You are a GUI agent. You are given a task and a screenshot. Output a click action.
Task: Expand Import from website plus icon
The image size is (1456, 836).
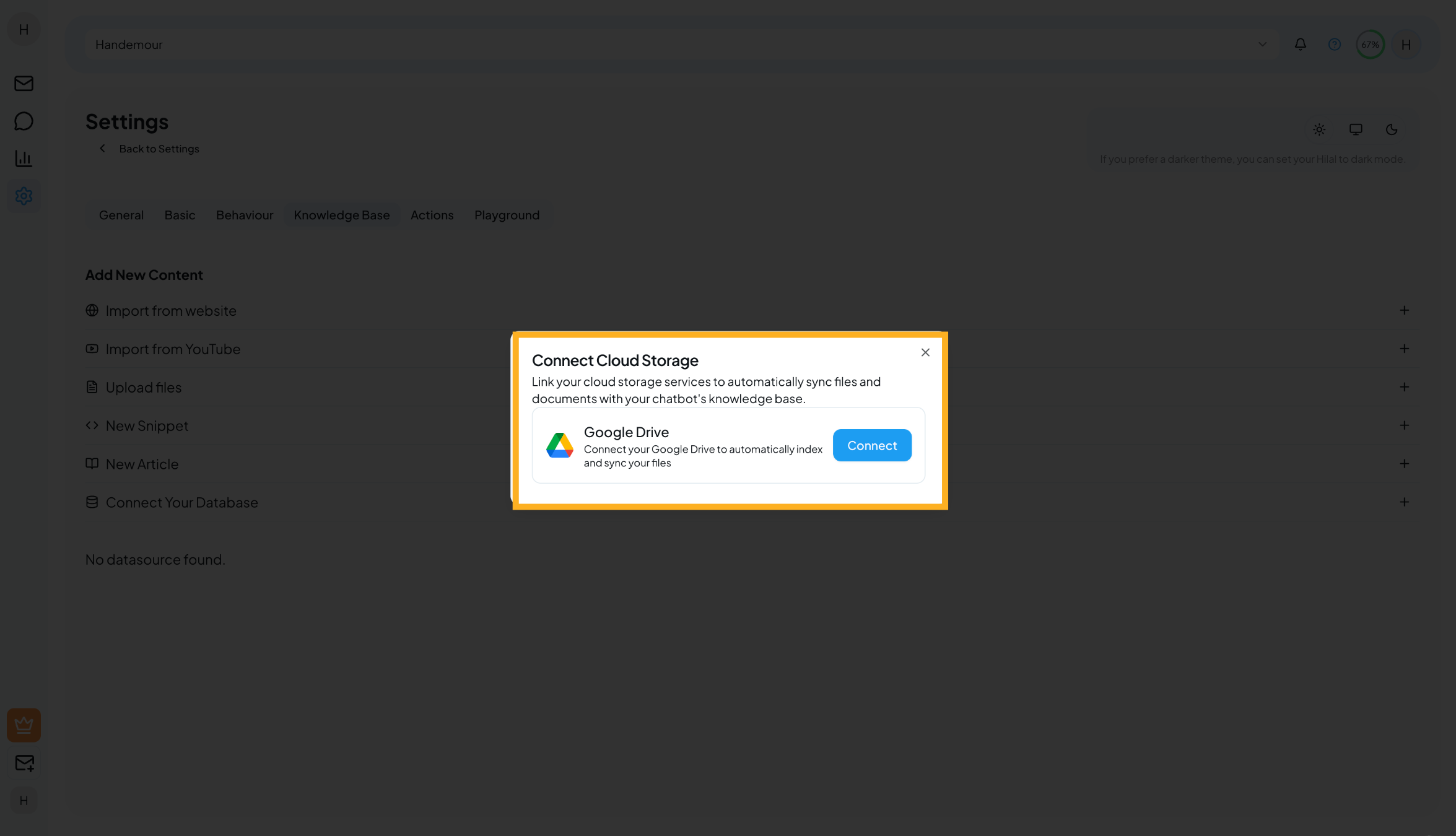(x=1404, y=310)
